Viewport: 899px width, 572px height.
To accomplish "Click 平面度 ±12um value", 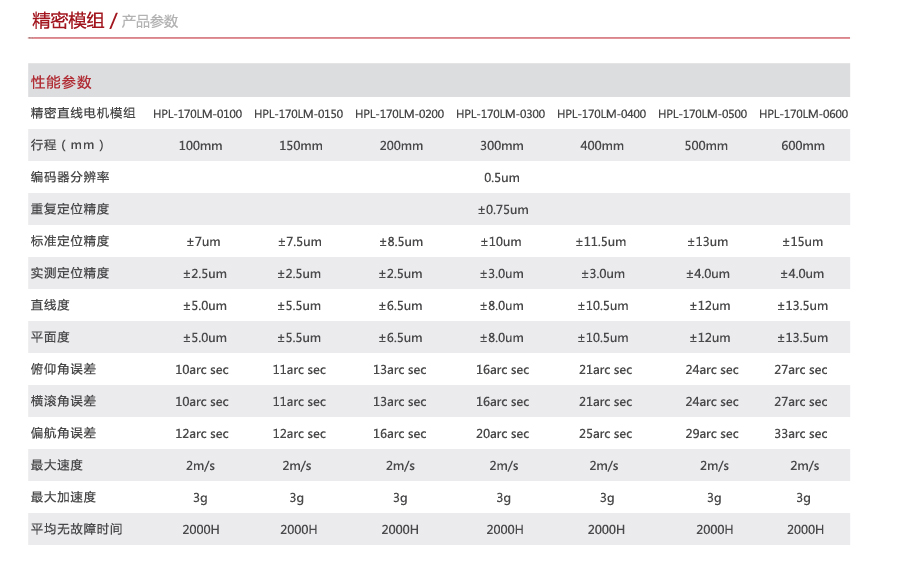I will tap(710, 338).
